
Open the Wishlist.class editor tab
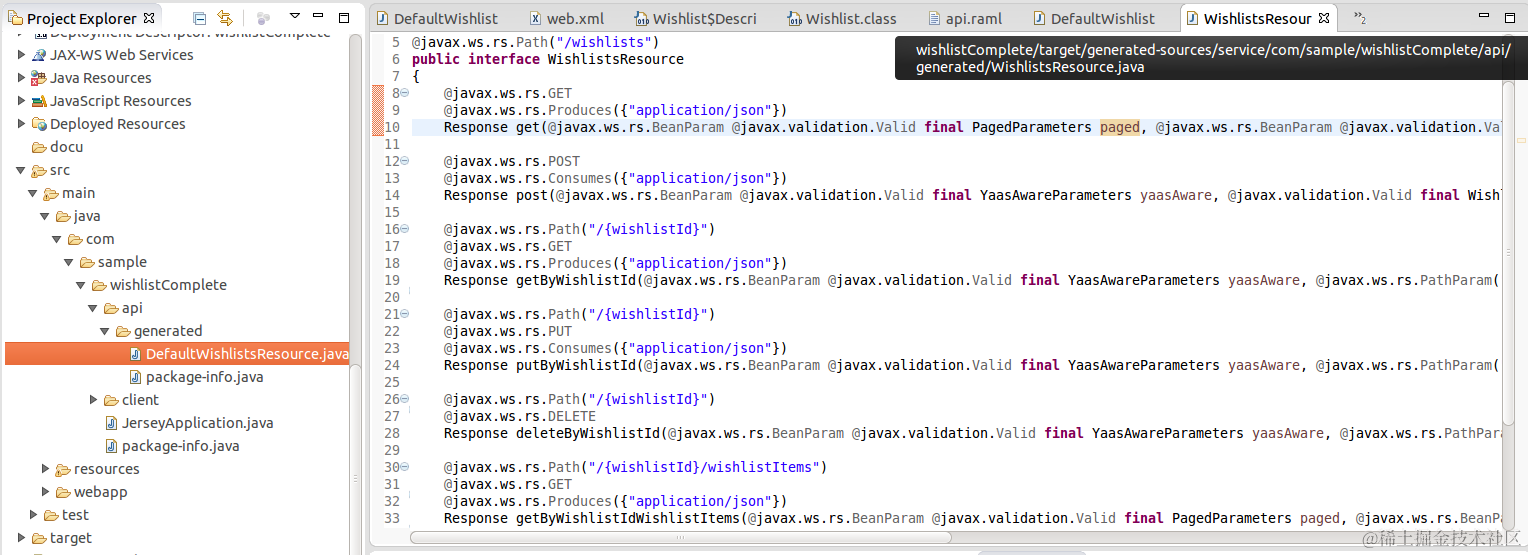(x=842, y=18)
